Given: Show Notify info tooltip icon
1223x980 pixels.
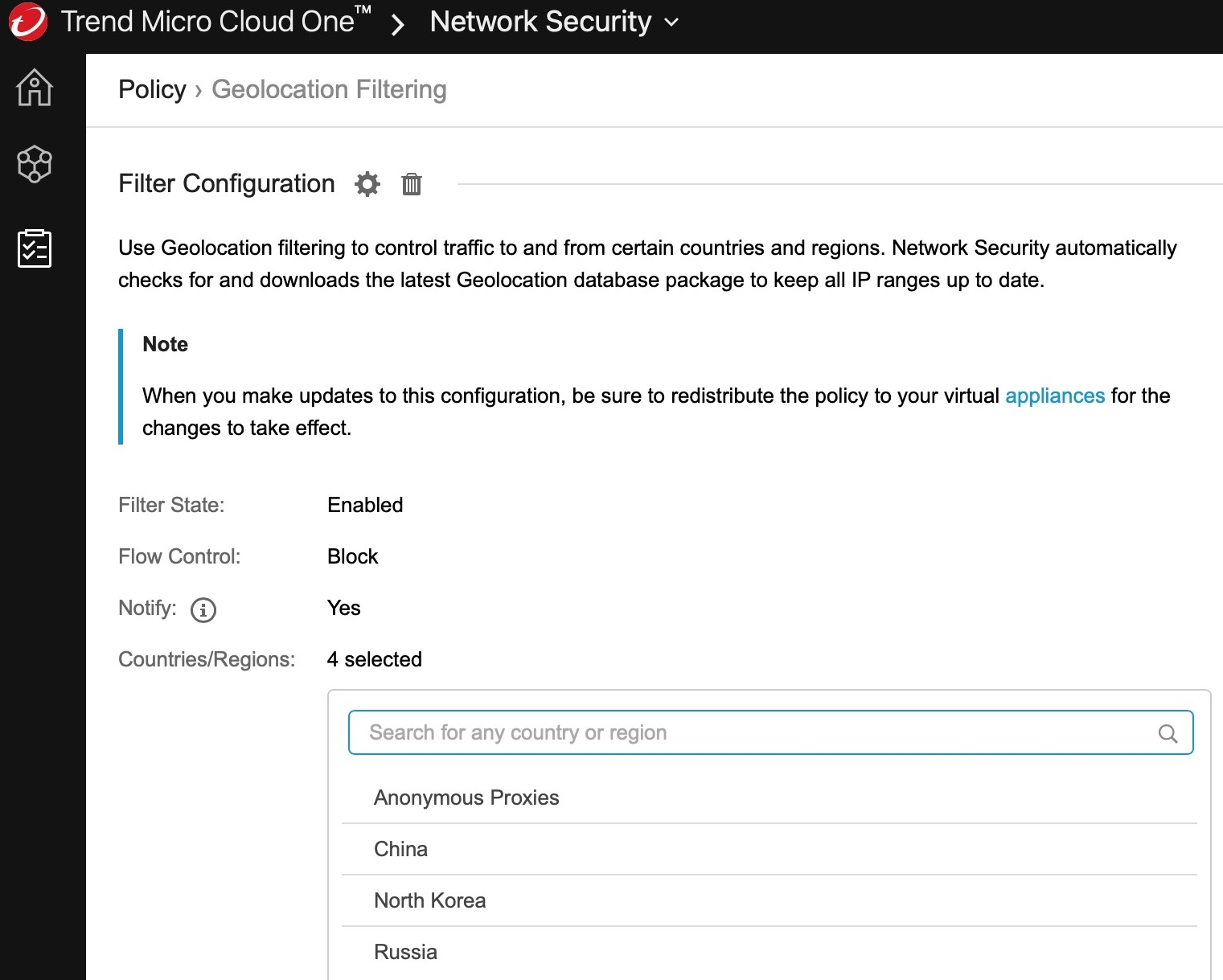Looking at the screenshot, I should coord(203,610).
